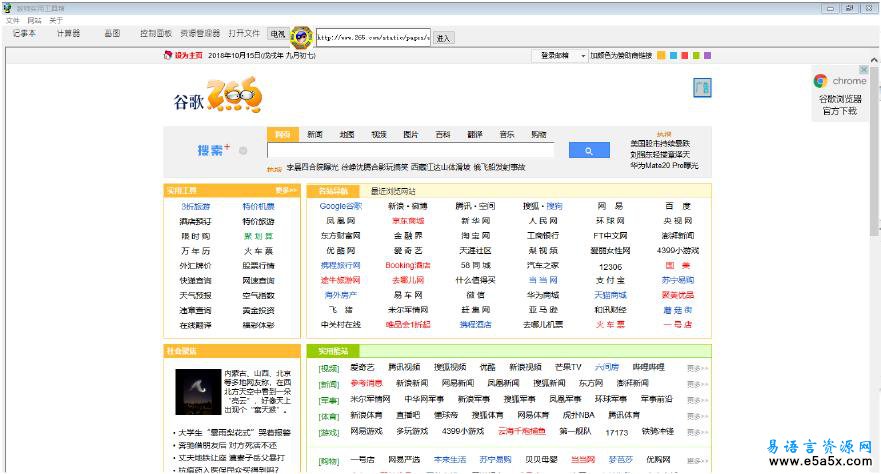Select the 新闻 search tab

click(x=315, y=135)
